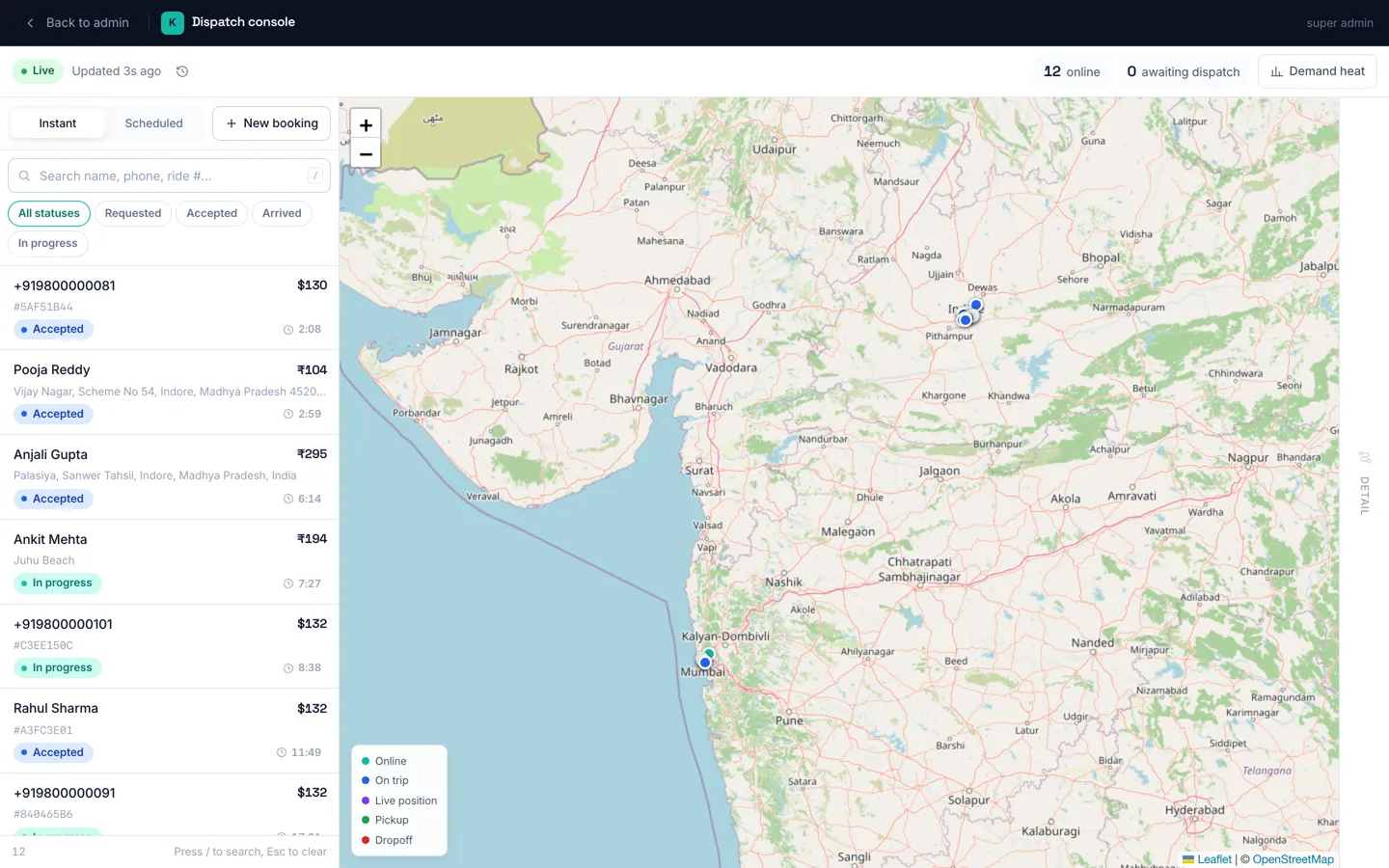Open ride #5AF51B44 for +919800000081

click(169, 308)
